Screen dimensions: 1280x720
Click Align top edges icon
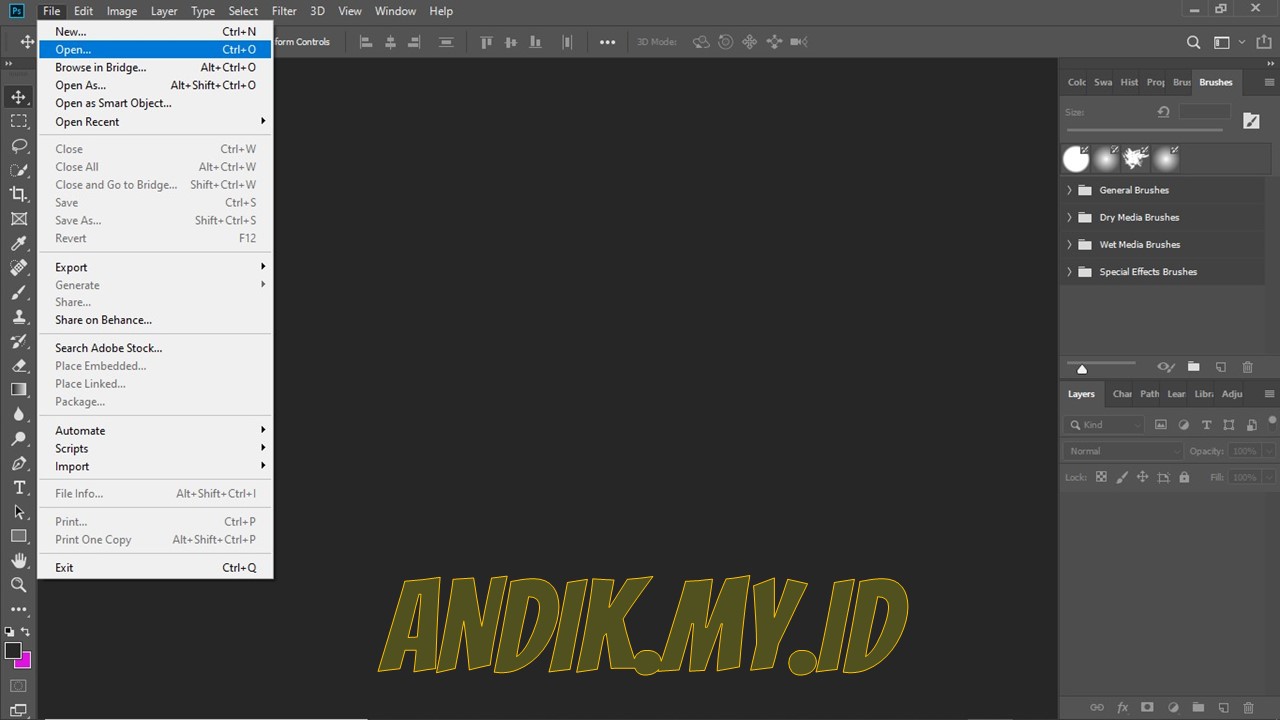(486, 42)
